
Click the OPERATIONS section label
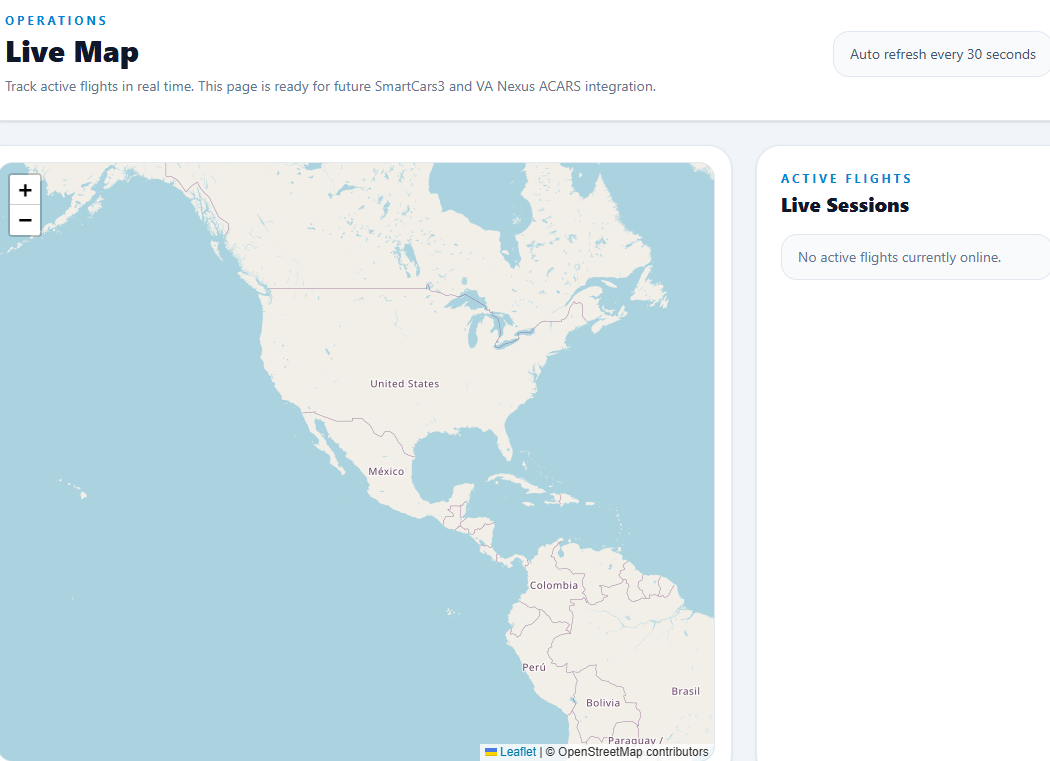(x=56, y=21)
